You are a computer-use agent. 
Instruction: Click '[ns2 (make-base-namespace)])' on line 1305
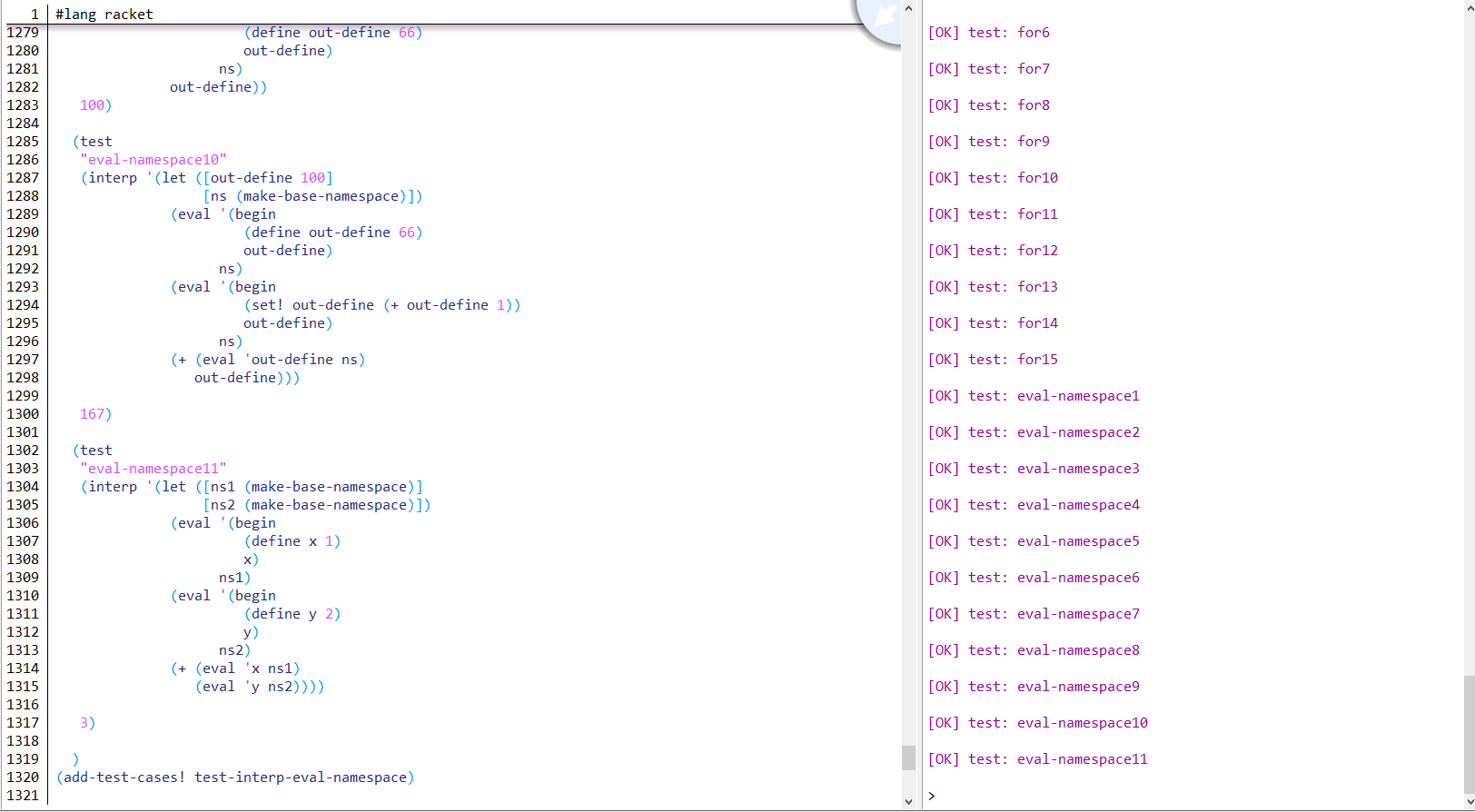[x=317, y=505]
